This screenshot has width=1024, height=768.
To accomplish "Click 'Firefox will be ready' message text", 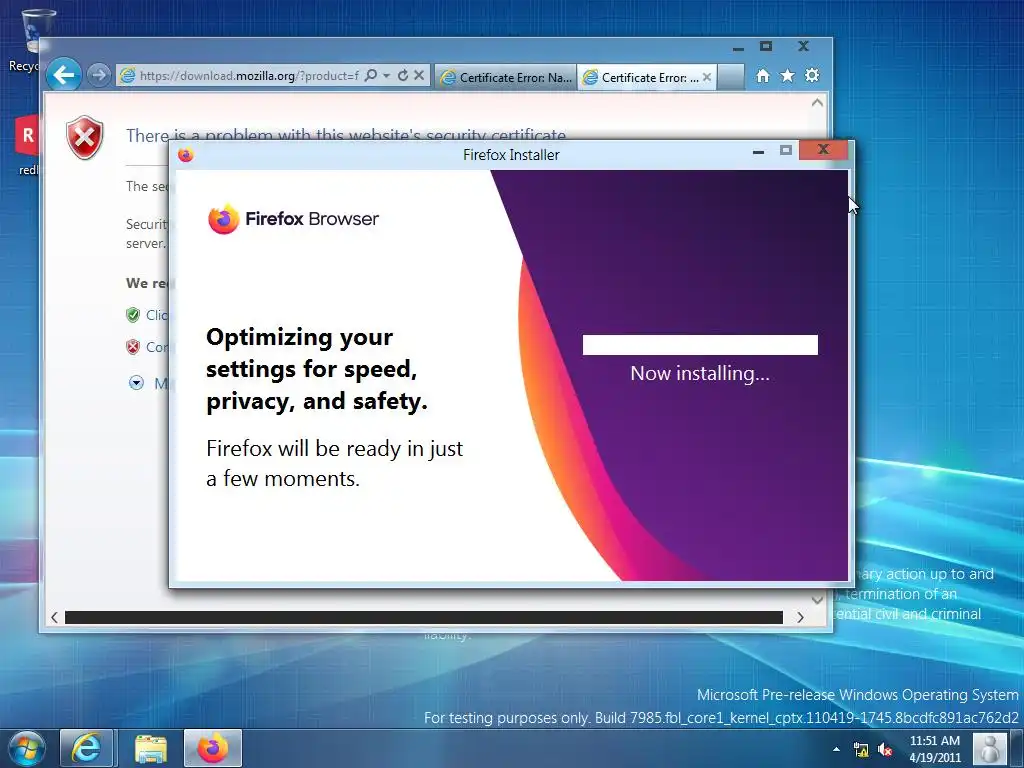I will pyautogui.click(x=334, y=464).
